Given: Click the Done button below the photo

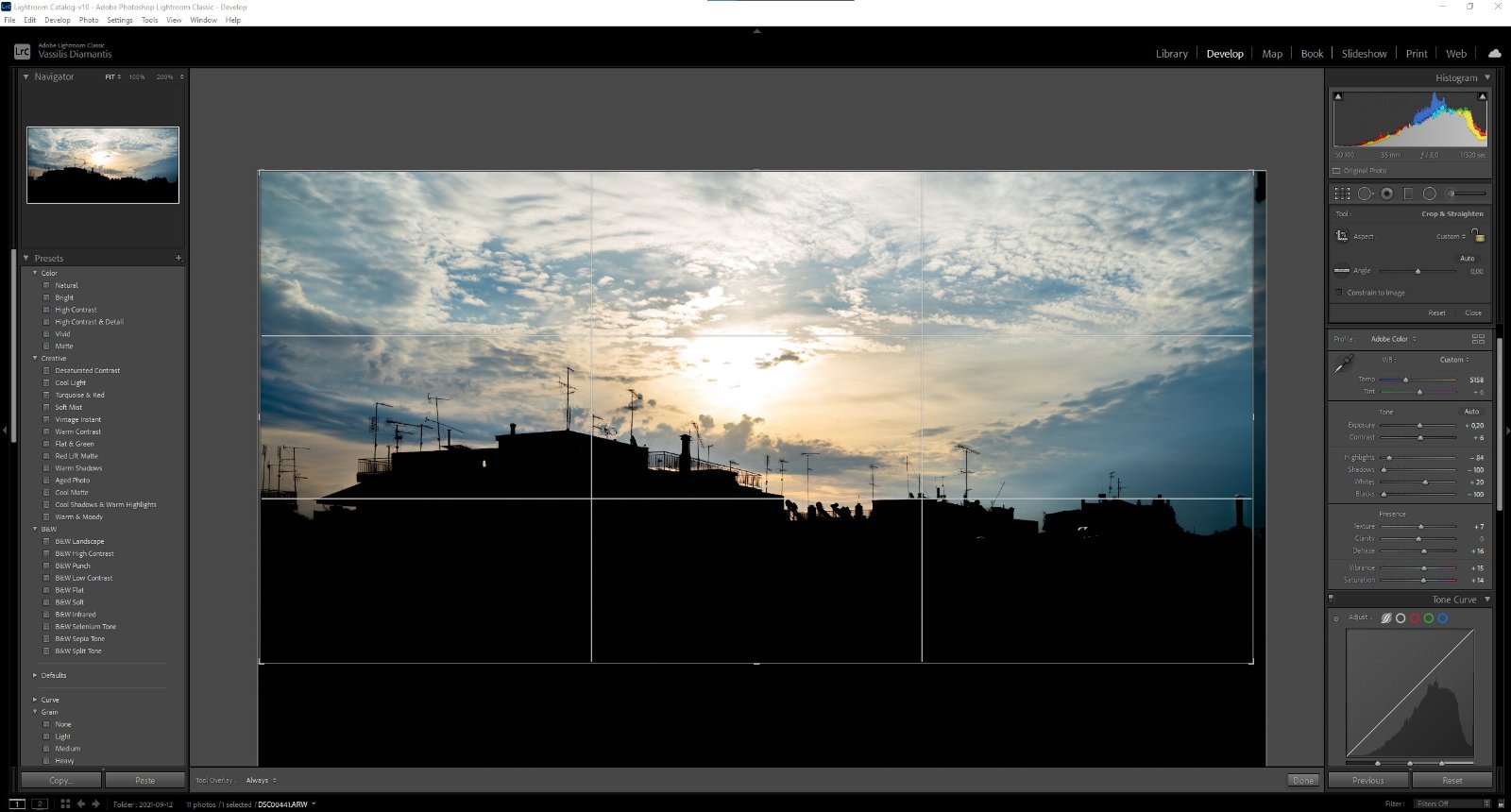Looking at the screenshot, I should point(1303,780).
